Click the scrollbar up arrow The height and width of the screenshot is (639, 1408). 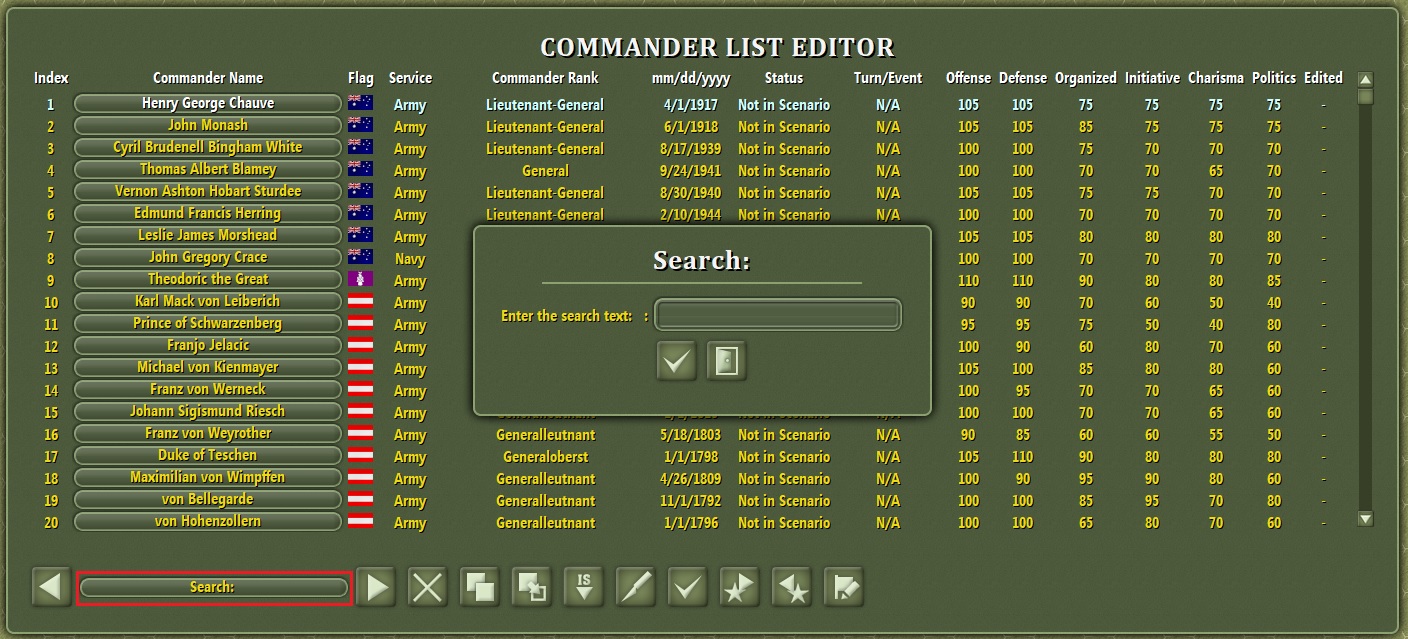coord(1365,80)
